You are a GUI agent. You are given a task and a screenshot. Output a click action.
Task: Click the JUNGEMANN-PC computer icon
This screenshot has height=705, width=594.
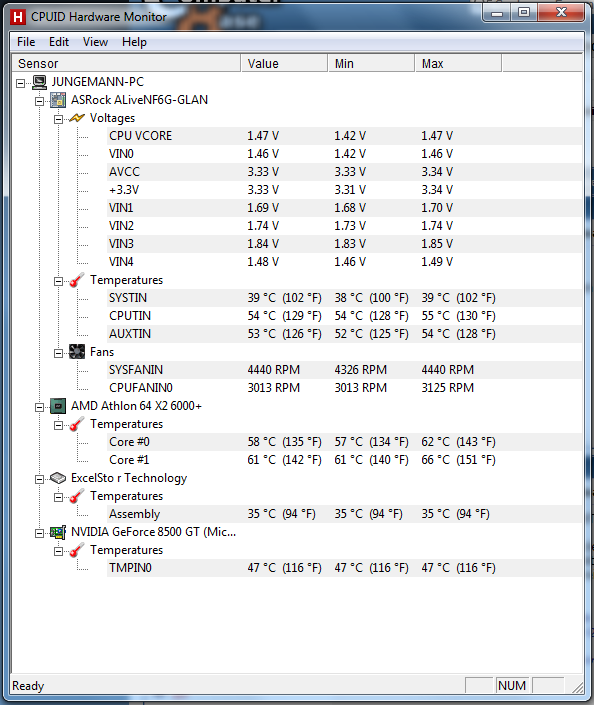tap(40, 82)
